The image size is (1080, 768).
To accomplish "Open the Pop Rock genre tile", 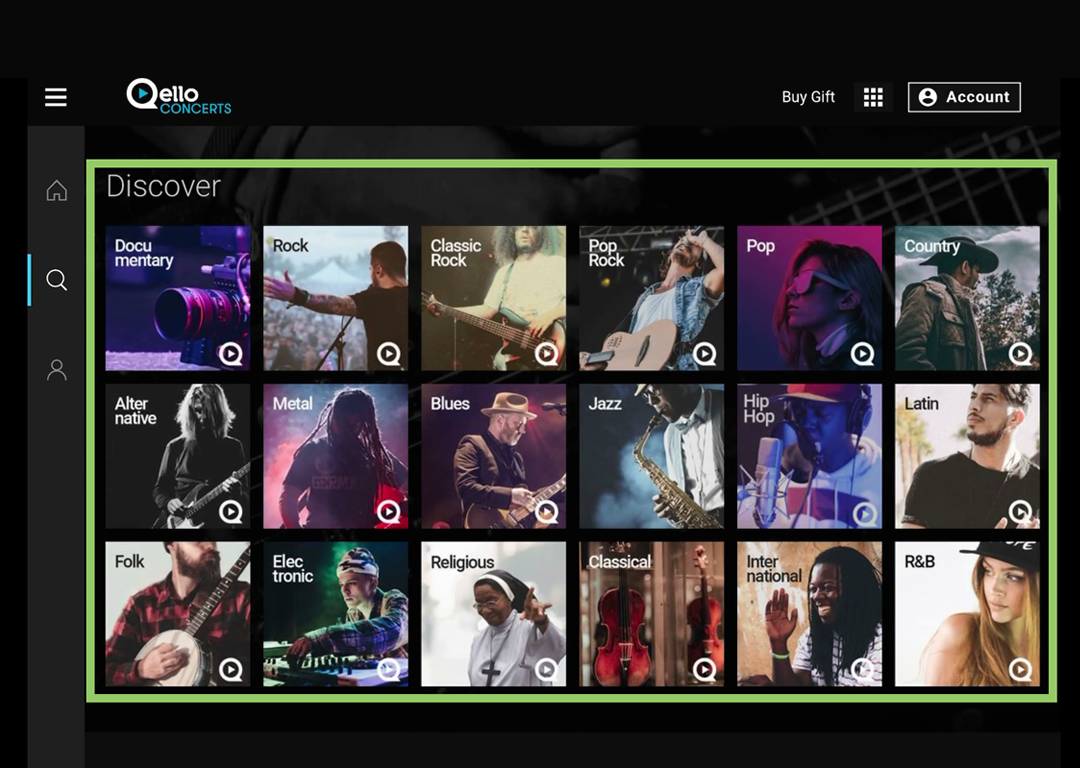I will (652, 298).
